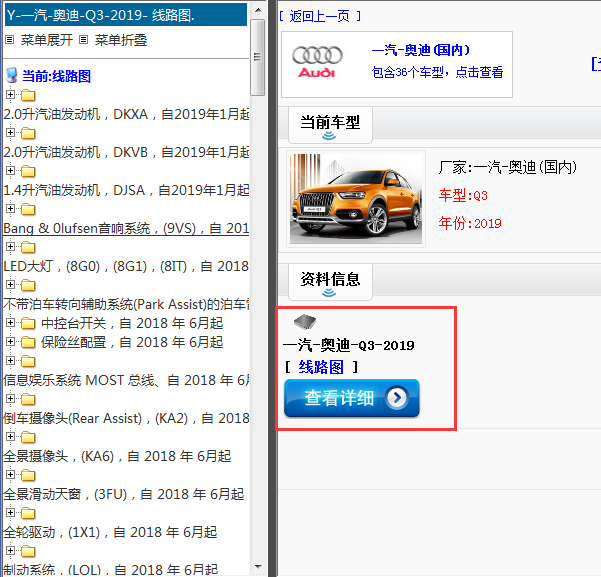Image resolution: width=601 pixels, height=577 pixels.
Task: Select tree item 2.0升汽油发动机，DKVB
Action: (x=126, y=152)
